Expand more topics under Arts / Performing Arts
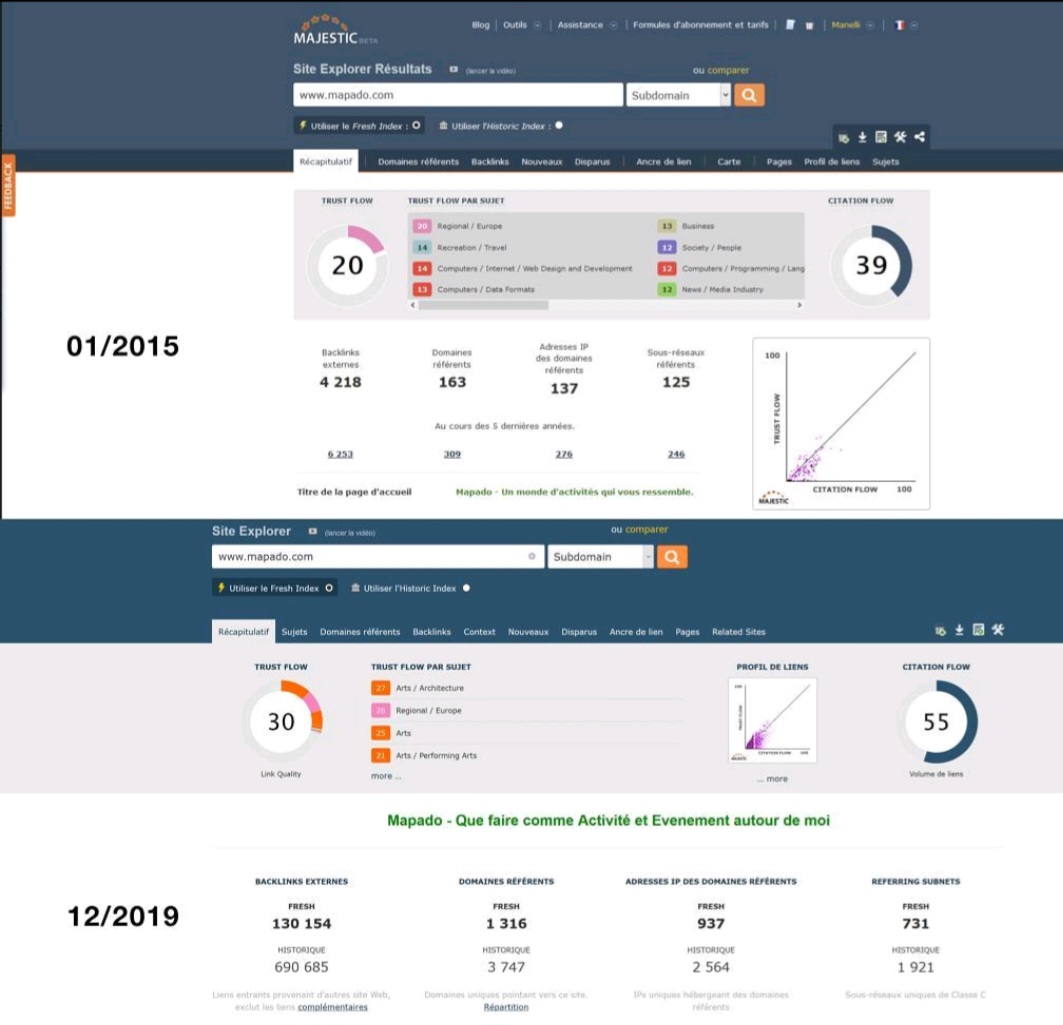This screenshot has width=1063, height=1025. [386, 776]
